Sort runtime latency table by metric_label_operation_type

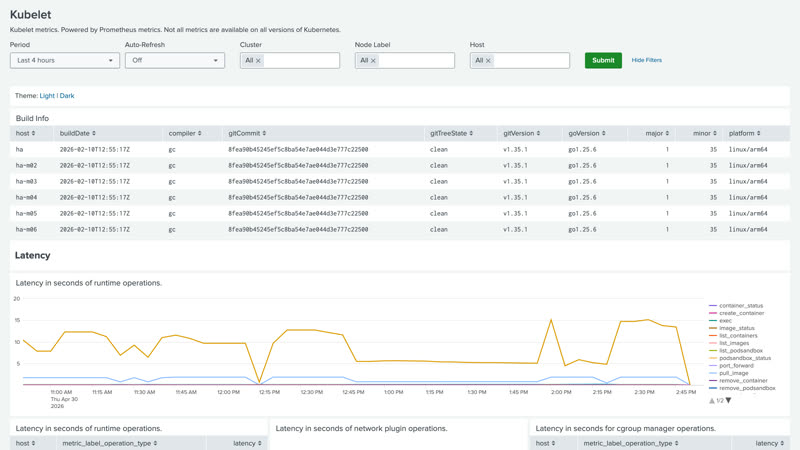(x=110, y=443)
